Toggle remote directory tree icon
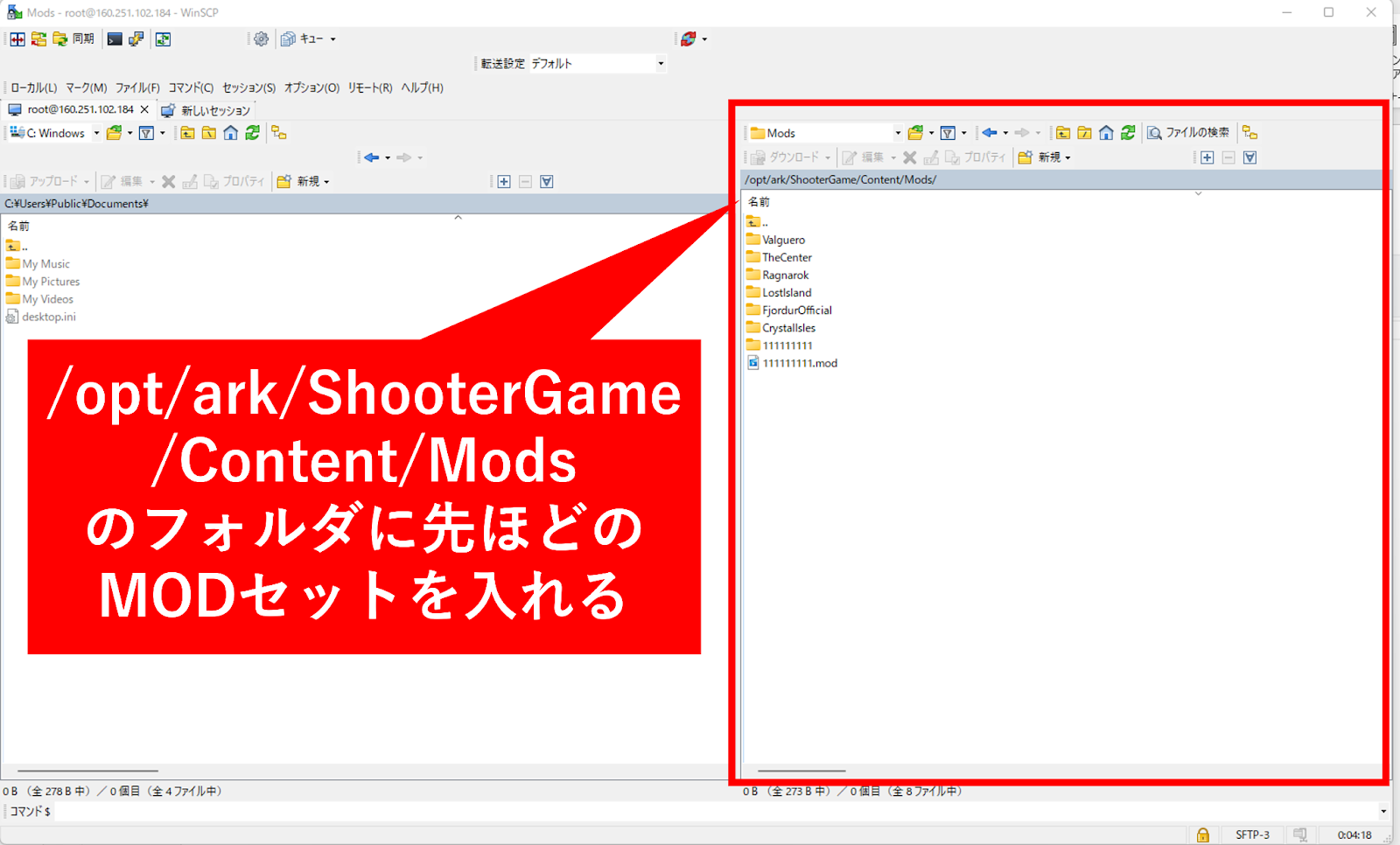1400x845 pixels. 1250,133
